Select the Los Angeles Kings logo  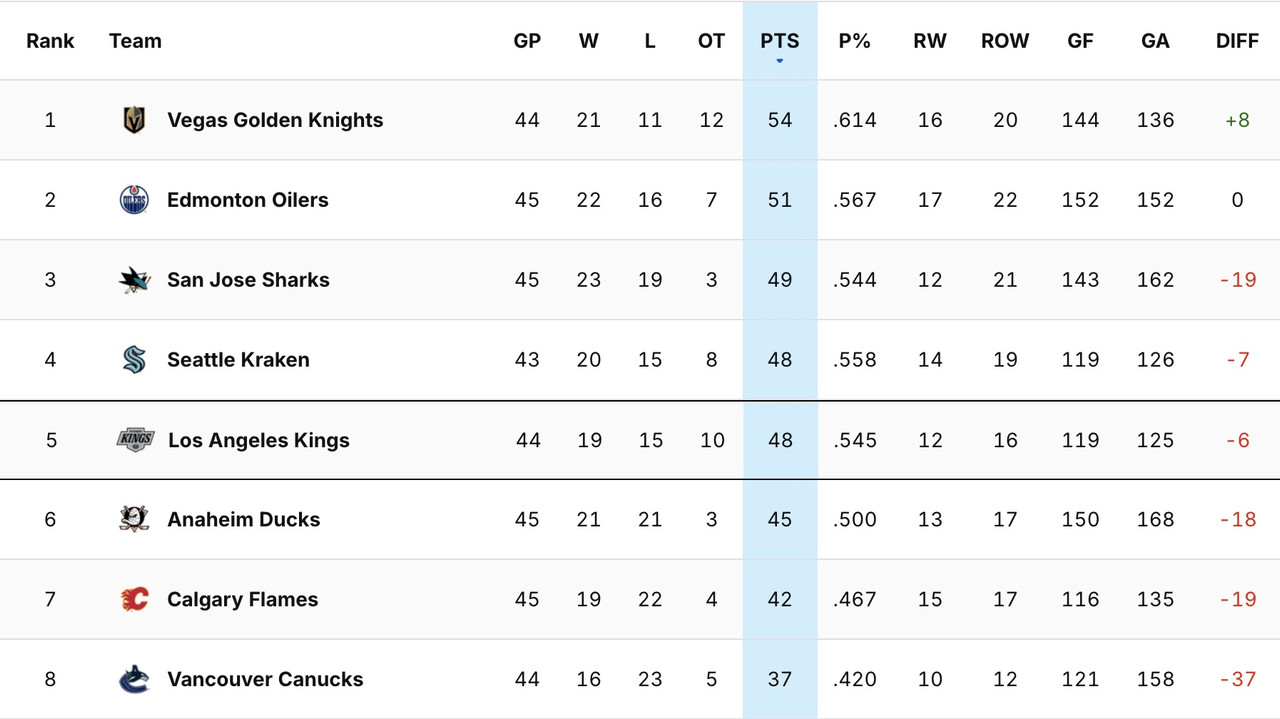134,439
